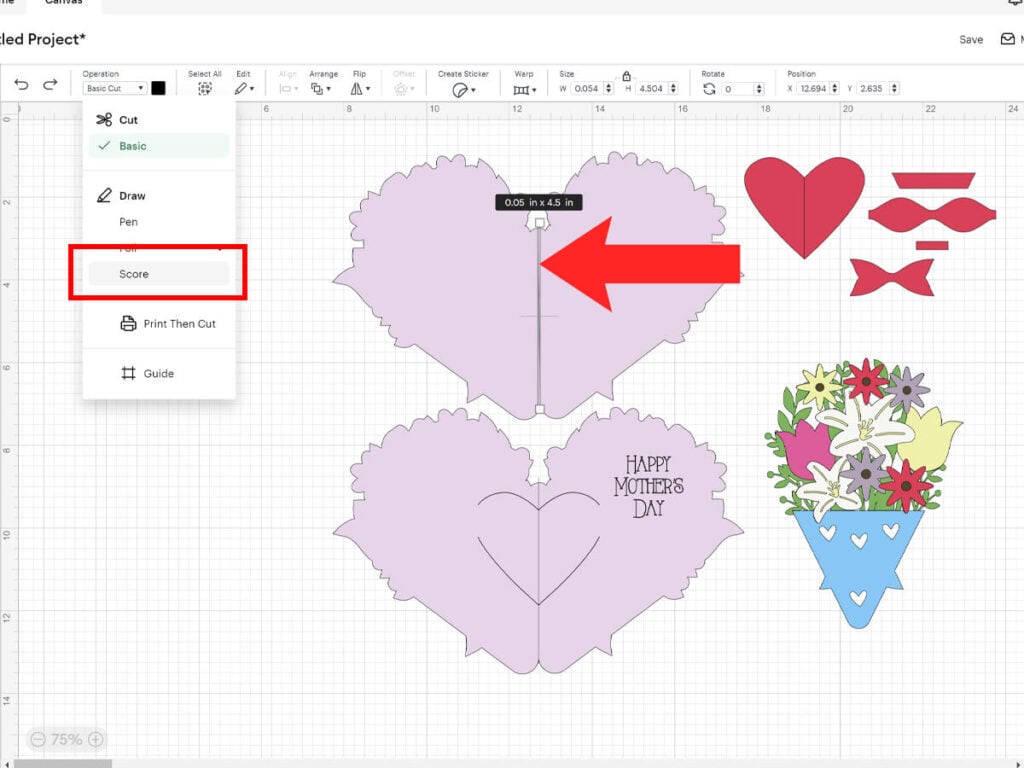Click the Rotate icon in the toolbar
This screenshot has height=768, width=1024.
click(x=708, y=87)
